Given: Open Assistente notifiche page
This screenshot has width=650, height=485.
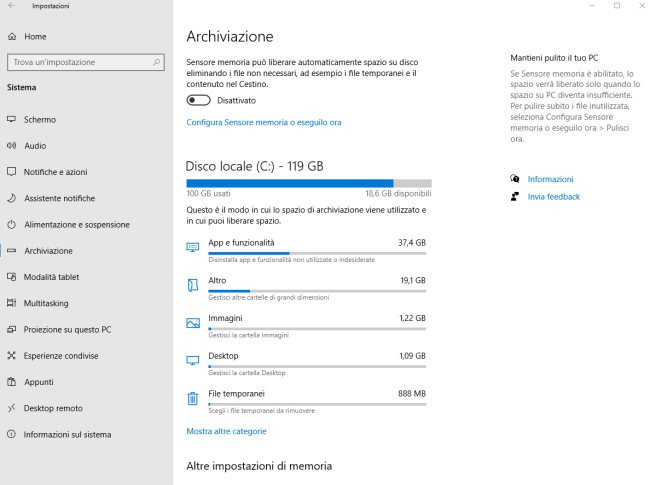Looking at the screenshot, I should [60, 198].
